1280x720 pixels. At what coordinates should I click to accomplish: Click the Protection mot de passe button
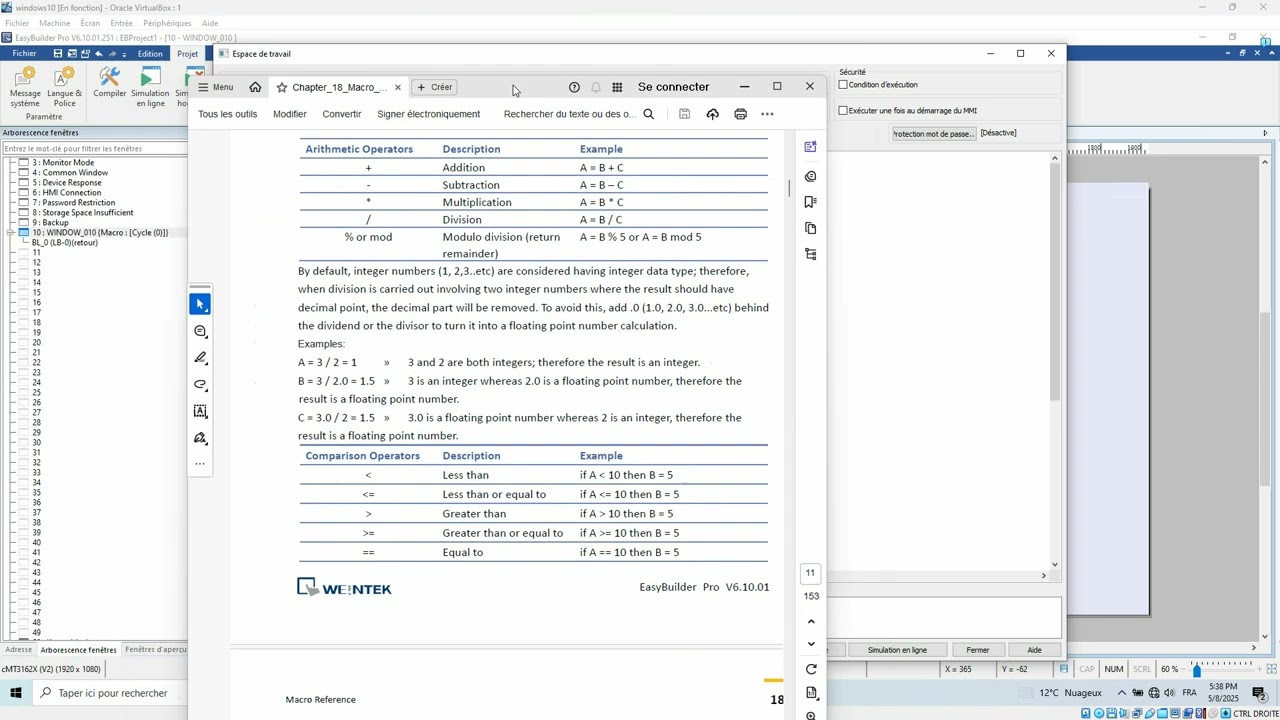coord(933,133)
